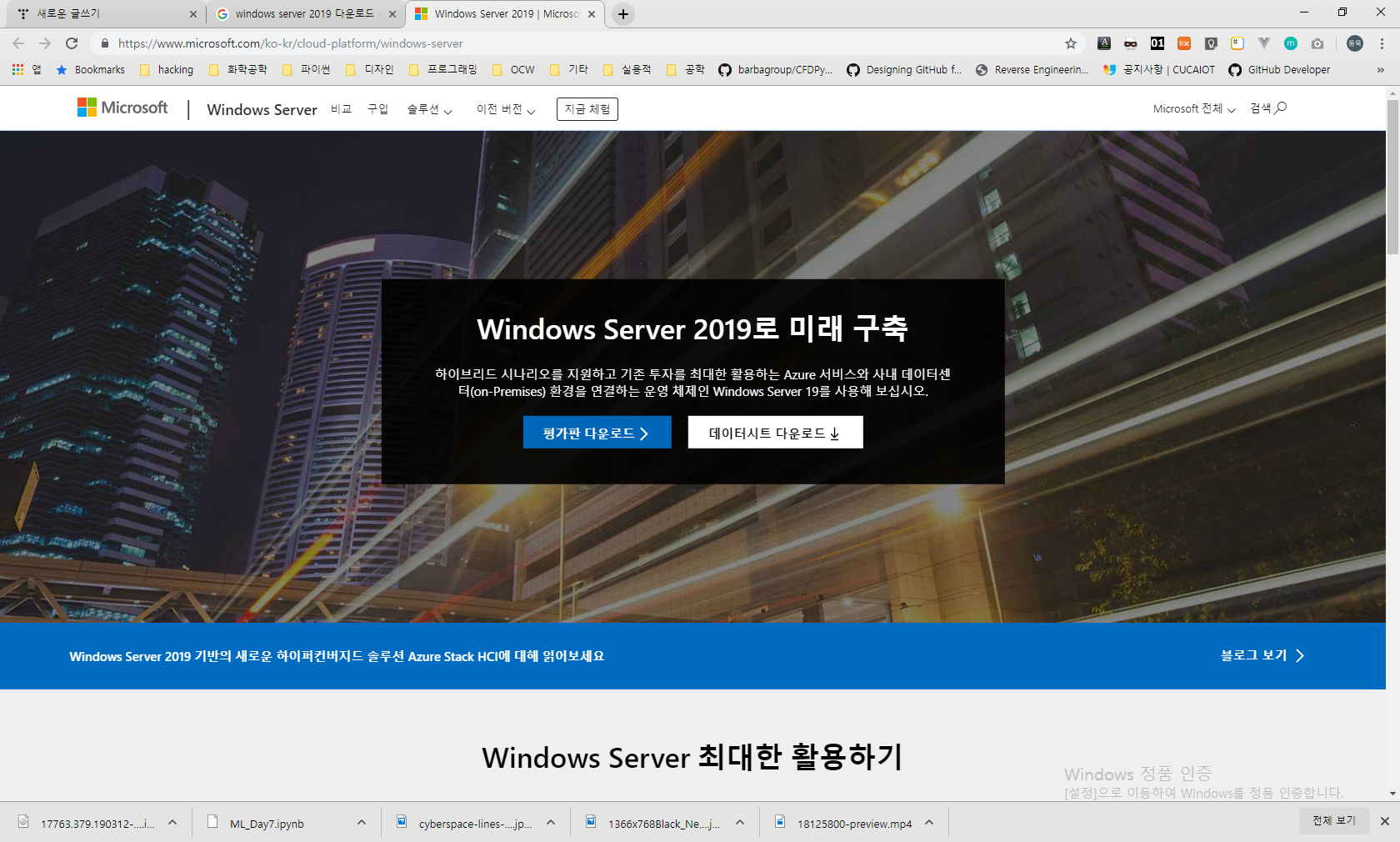Open the '실용적' bookmark folder
Image resolution: width=1400 pixels, height=842 pixels.
[x=627, y=70]
